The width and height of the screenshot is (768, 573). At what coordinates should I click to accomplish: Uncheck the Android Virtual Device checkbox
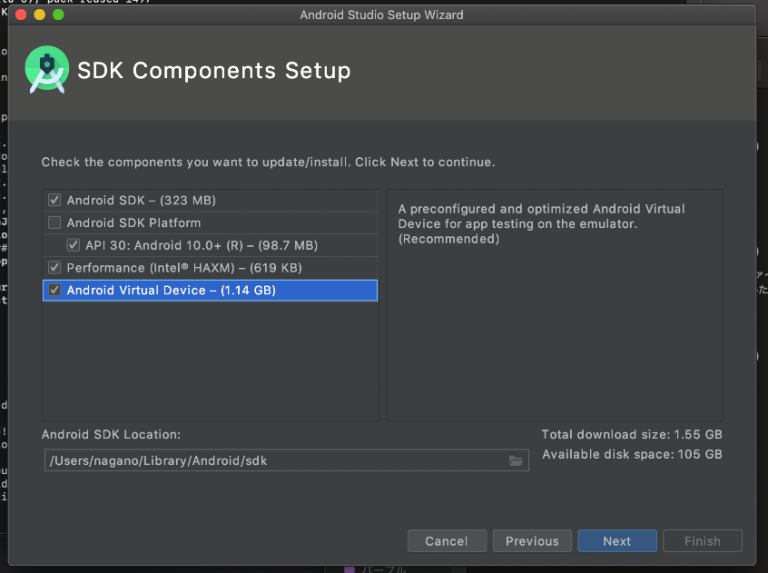(54, 291)
